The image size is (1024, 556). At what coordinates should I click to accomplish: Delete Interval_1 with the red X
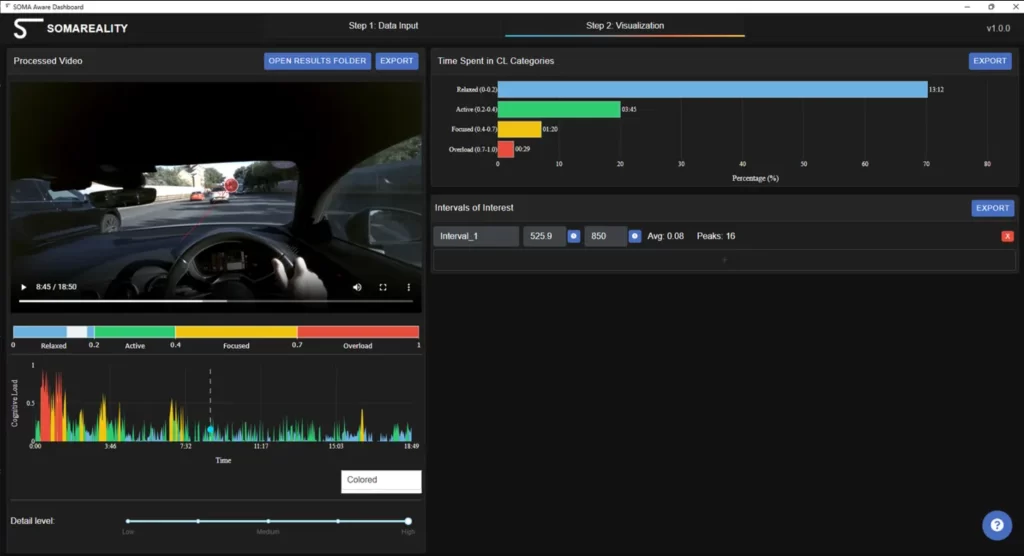tap(1007, 236)
